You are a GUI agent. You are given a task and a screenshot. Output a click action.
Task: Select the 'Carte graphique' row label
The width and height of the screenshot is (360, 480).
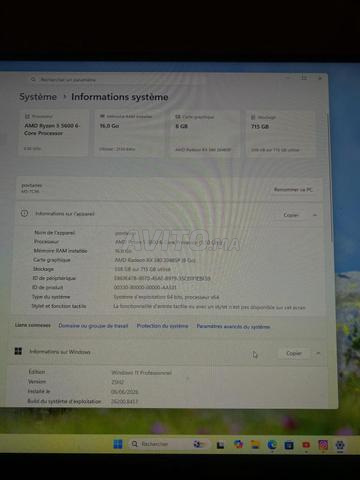pyautogui.click(x=52, y=260)
